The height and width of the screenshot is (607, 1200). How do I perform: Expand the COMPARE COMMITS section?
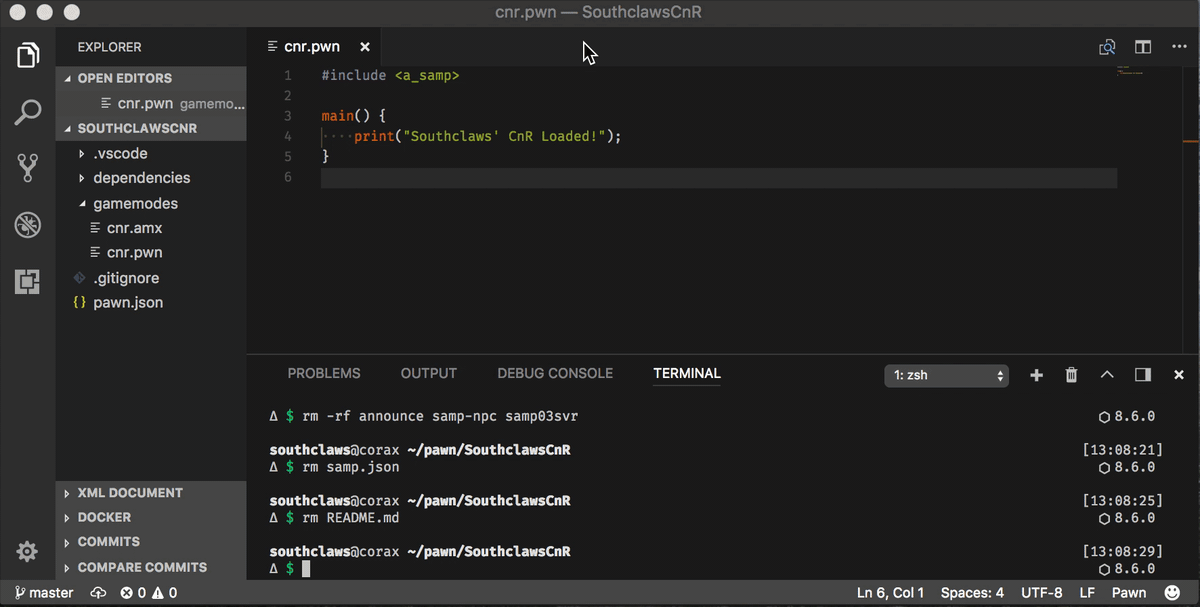click(151, 567)
